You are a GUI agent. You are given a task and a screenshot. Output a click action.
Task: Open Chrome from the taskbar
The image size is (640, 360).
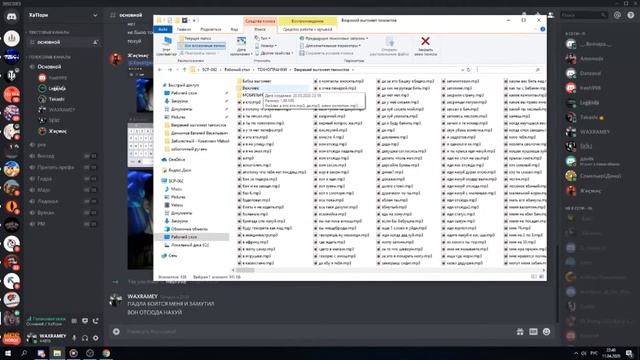point(106,353)
